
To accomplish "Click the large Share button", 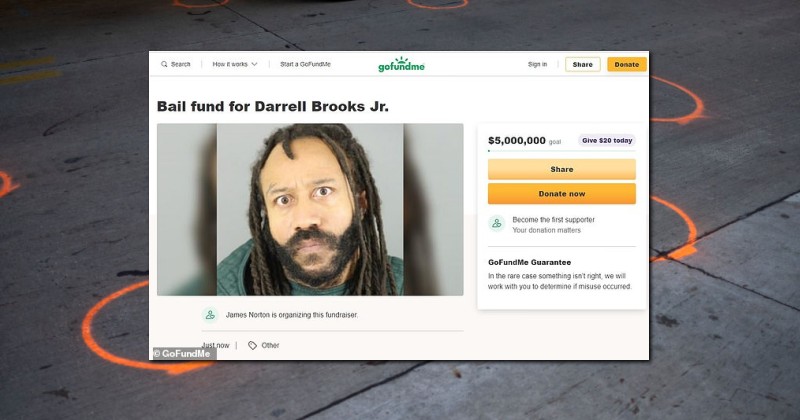I will pyautogui.click(x=562, y=169).
